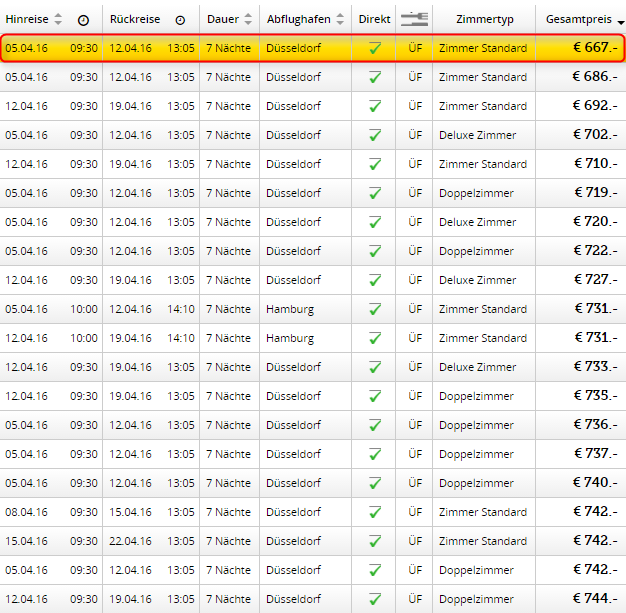The width and height of the screenshot is (626, 613).
Task: Click green checkmark in the € 727 row
Action: (375, 280)
